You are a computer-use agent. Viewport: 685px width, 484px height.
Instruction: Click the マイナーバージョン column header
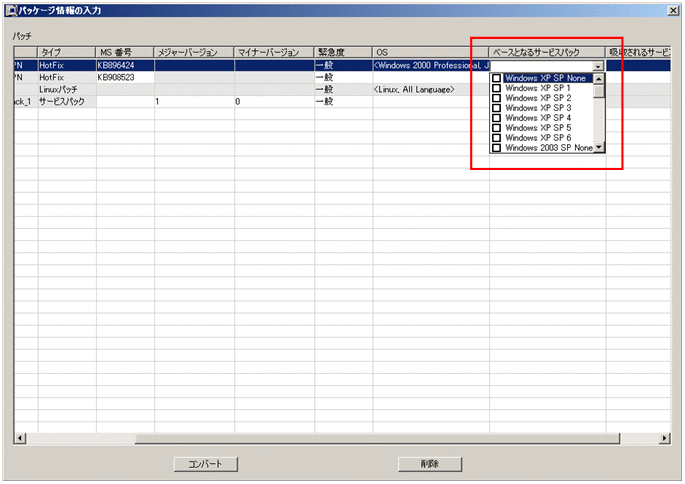coord(274,52)
